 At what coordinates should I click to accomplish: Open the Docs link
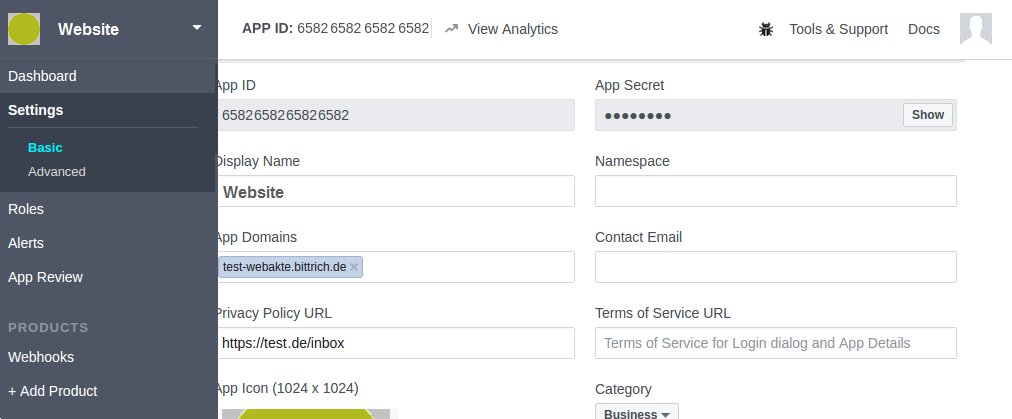coord(924,29)
